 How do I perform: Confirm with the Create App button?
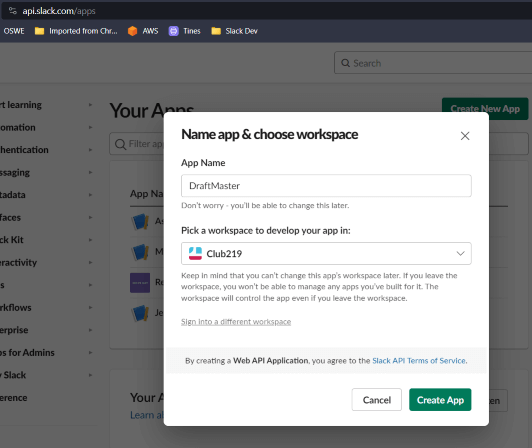(x=440, y=400)
